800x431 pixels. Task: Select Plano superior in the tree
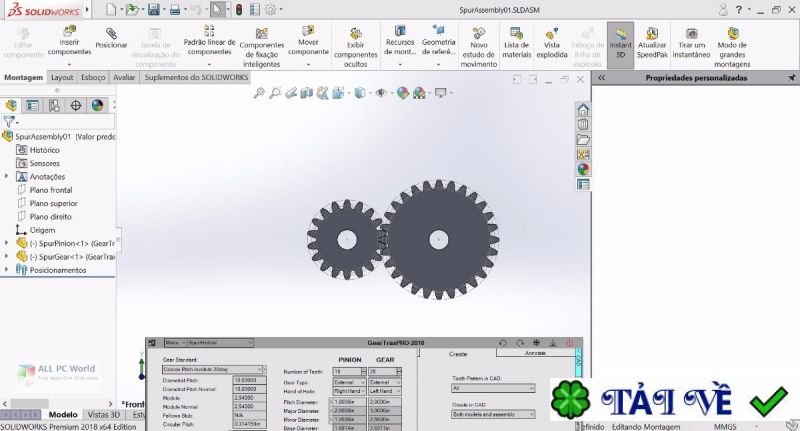point(53,203)
